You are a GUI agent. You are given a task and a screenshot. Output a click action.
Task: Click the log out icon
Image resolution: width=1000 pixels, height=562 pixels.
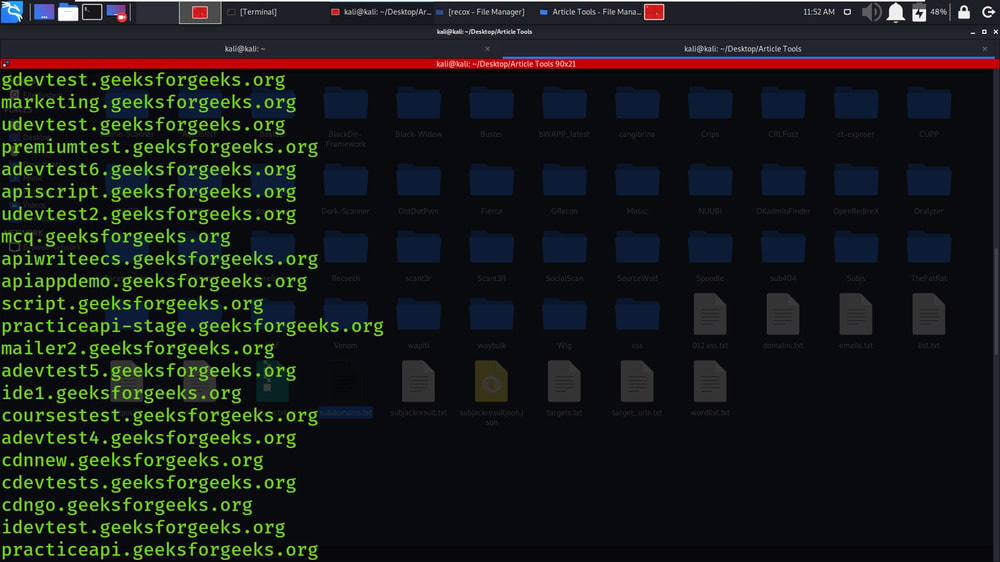click(988, 12)
